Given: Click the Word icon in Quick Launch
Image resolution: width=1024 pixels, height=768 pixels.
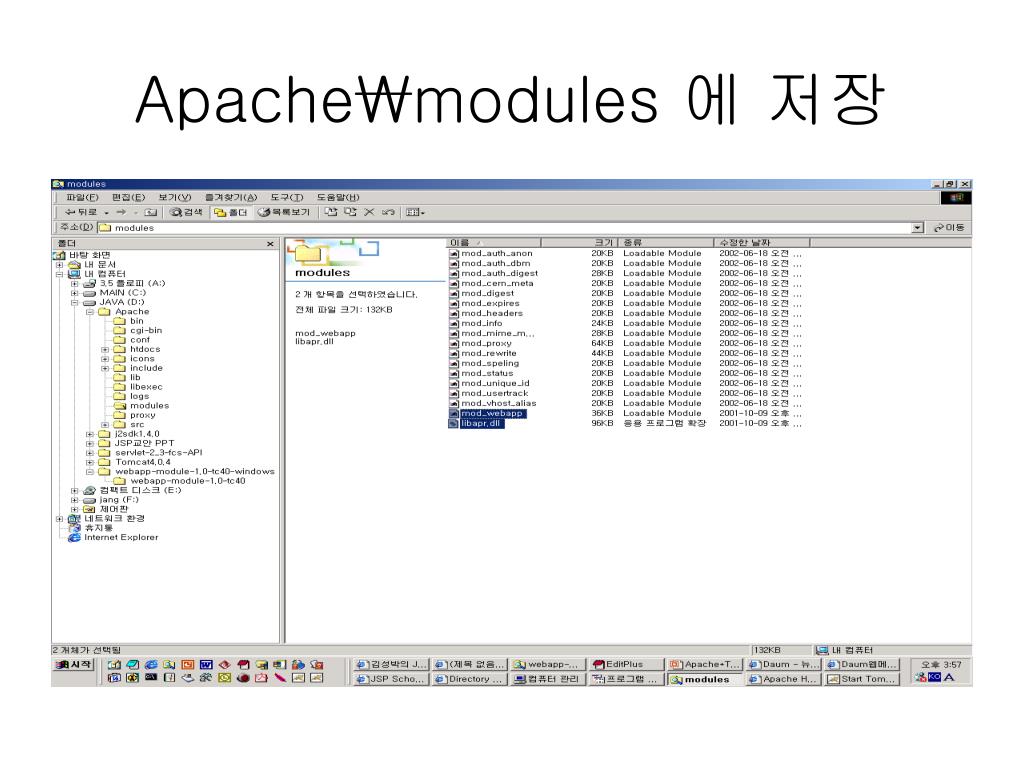Looking at the screenshot, I should (x=206, y=665).
